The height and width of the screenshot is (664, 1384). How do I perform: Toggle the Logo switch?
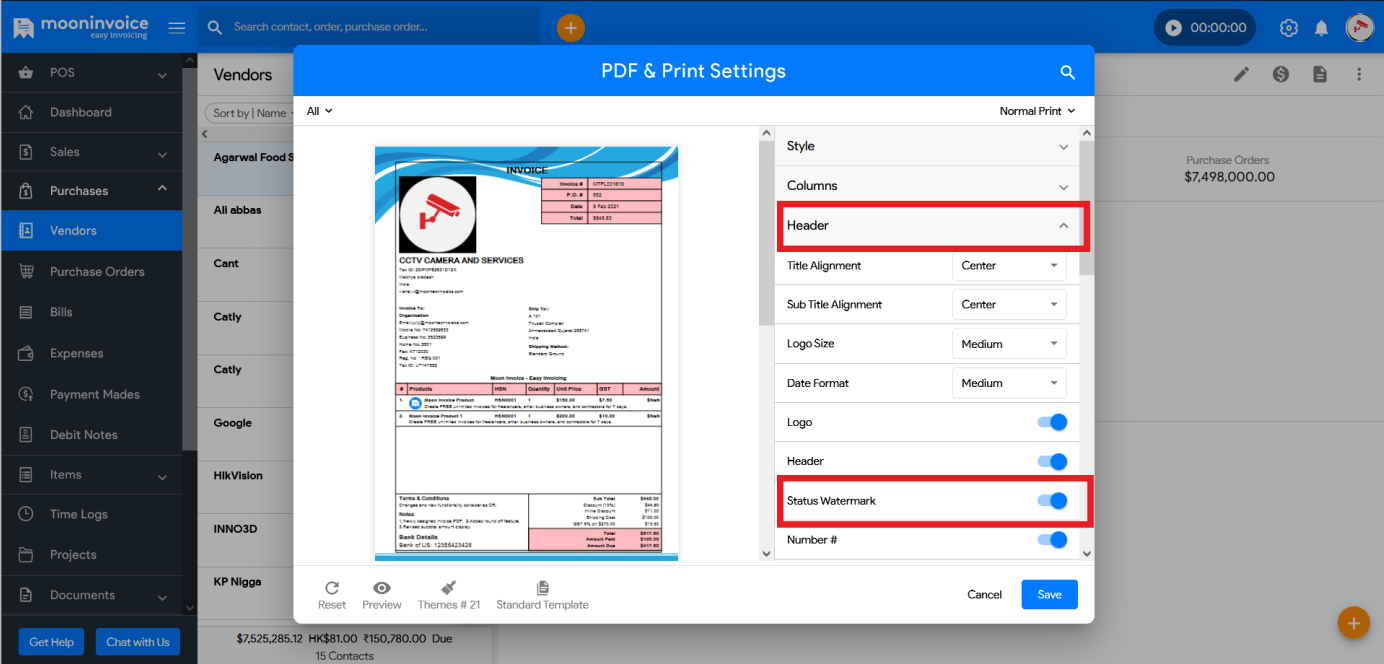[x=1053, y=422]
